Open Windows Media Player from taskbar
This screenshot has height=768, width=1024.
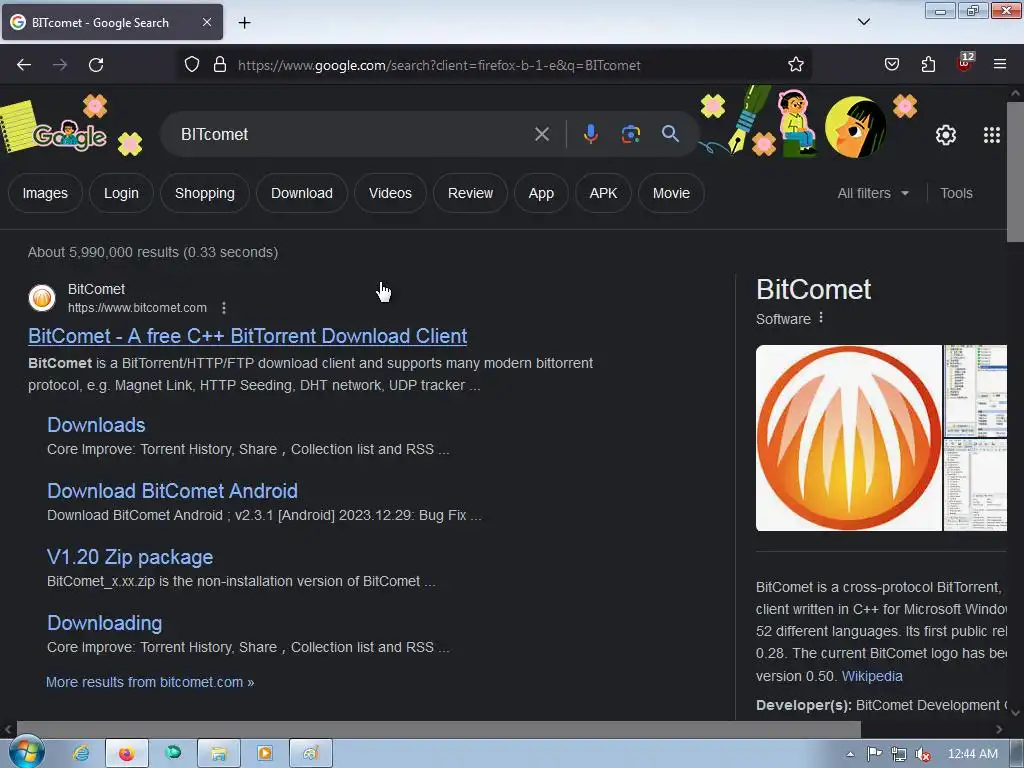265,754
